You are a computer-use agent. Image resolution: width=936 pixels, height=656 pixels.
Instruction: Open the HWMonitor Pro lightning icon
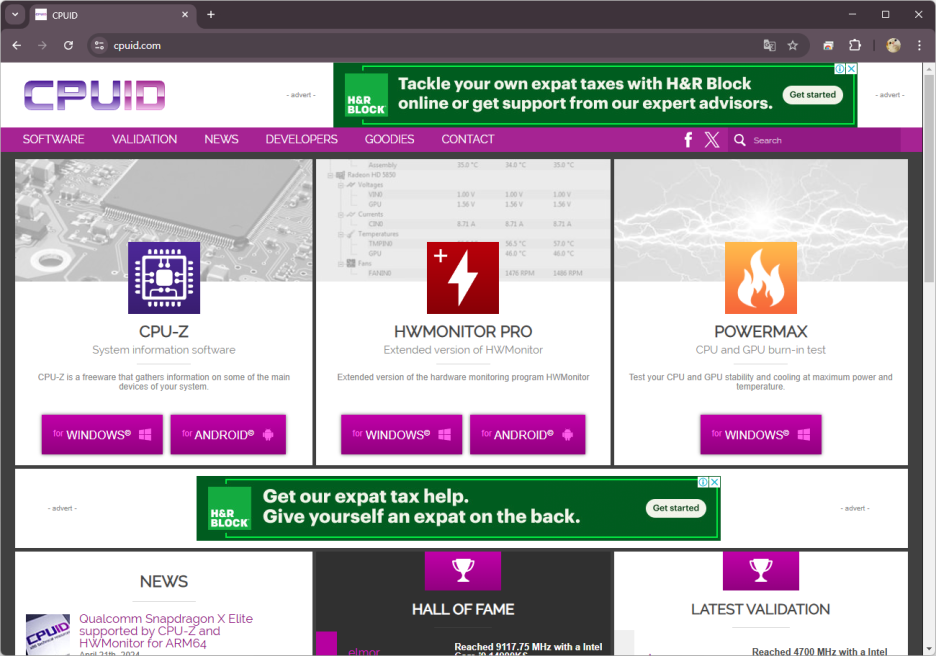pos(463,278)
